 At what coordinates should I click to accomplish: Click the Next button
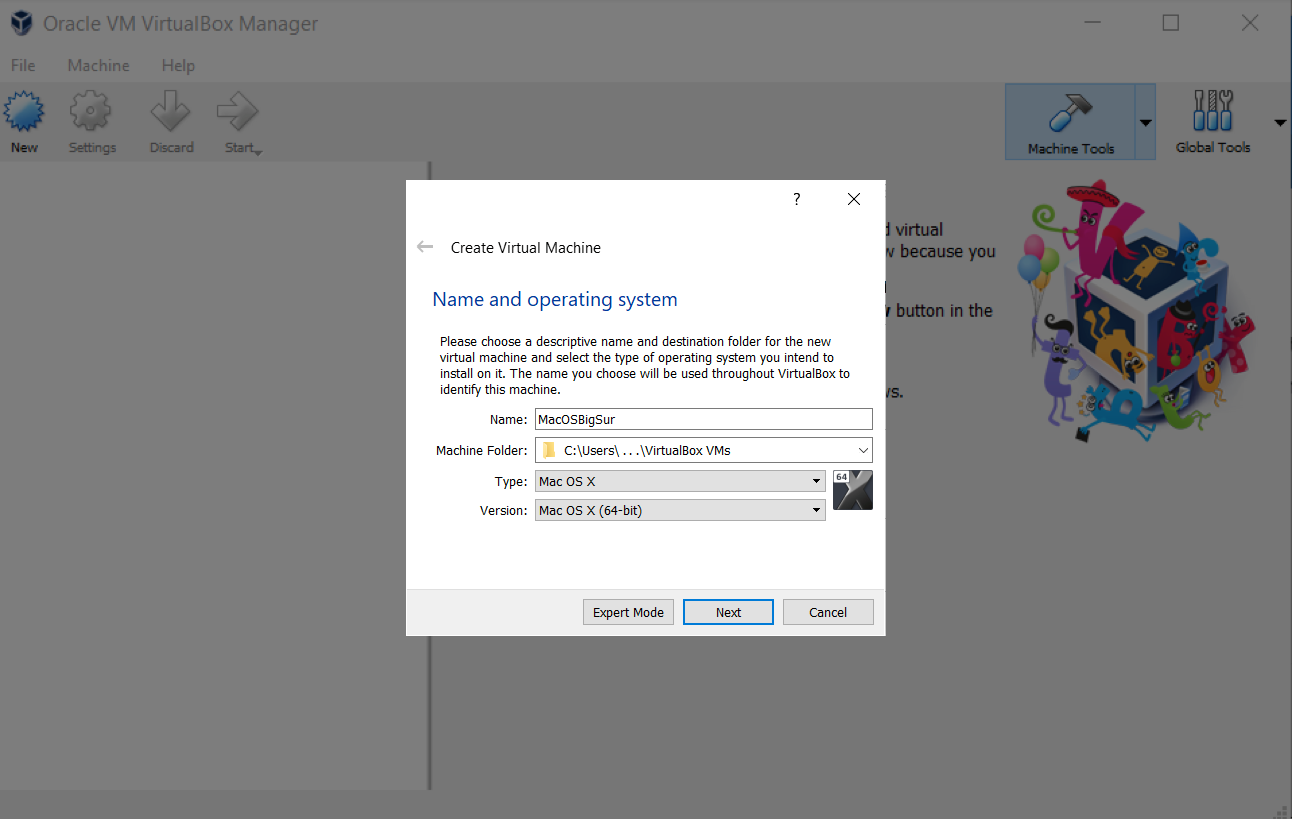point(728,612)
